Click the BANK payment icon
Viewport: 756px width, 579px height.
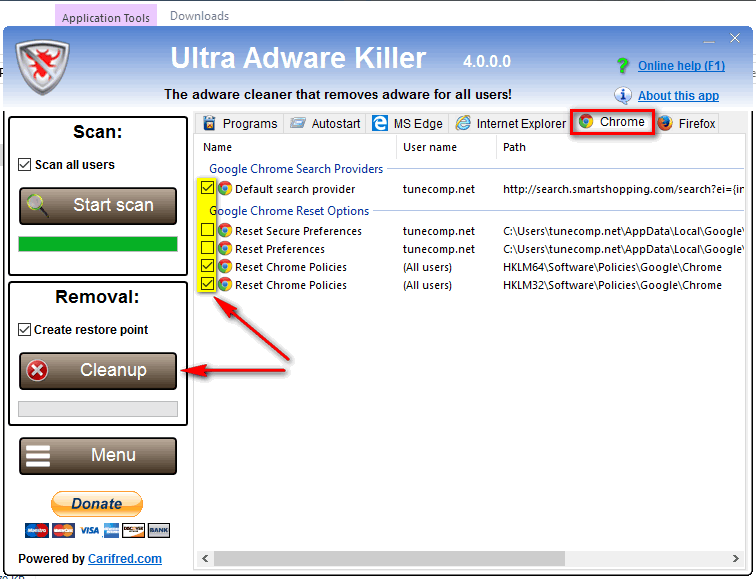pyautogui.click(x=159, y=530)
